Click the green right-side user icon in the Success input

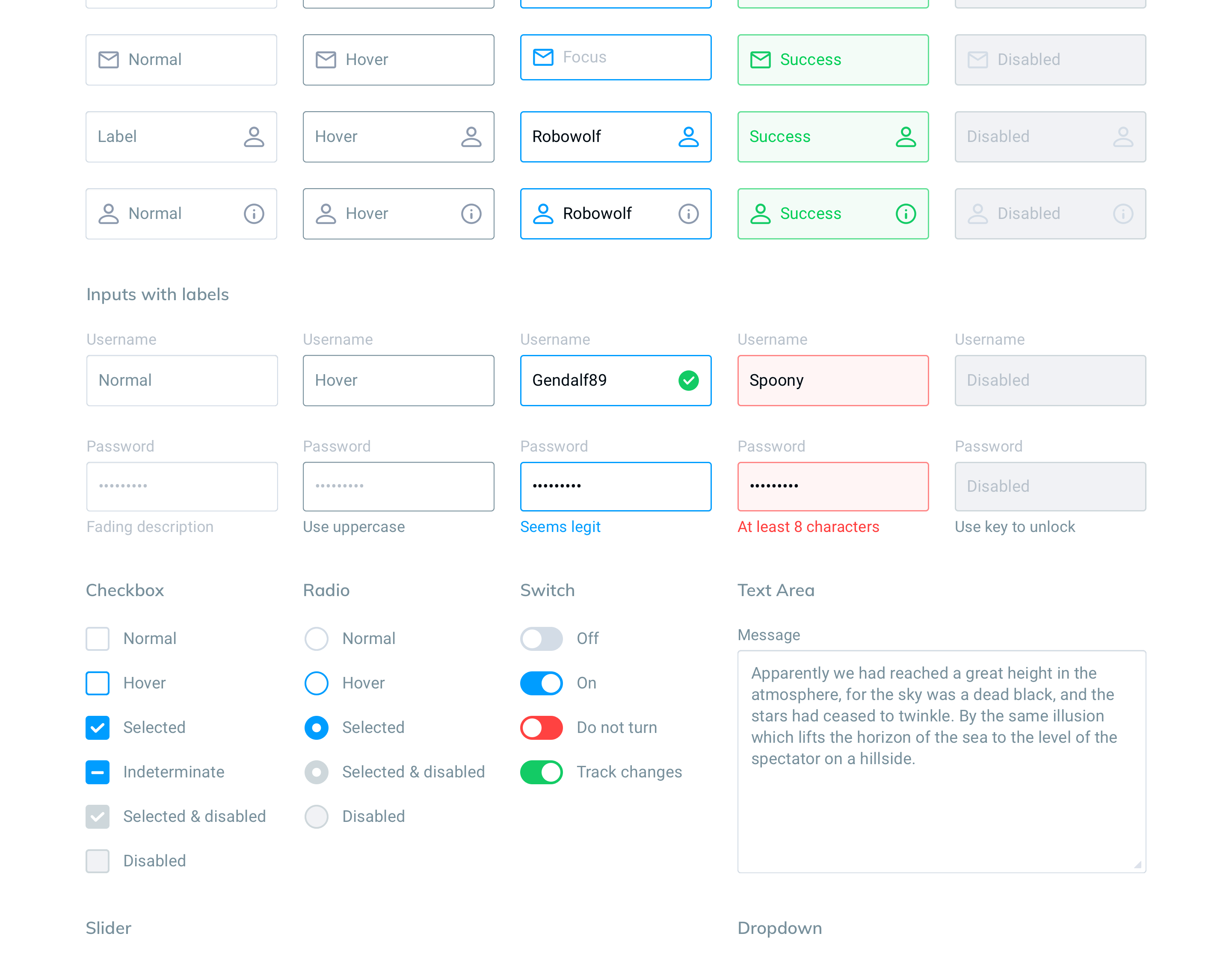905,137
